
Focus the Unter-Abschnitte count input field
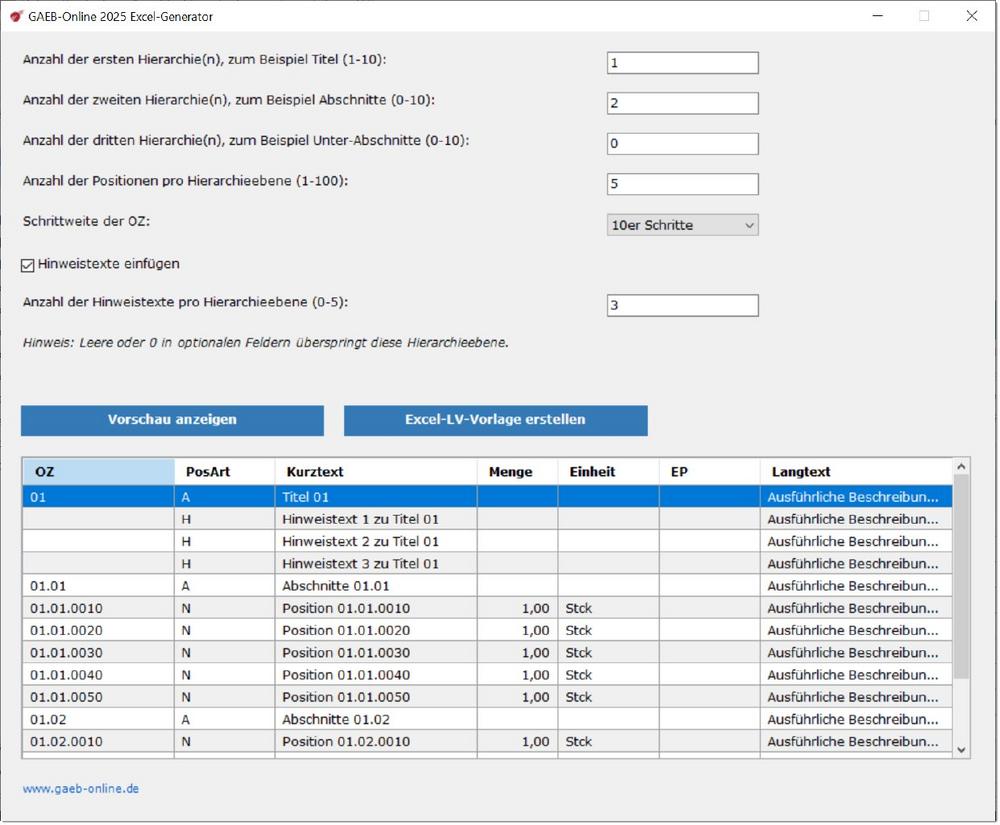click(x=682, y=143)
